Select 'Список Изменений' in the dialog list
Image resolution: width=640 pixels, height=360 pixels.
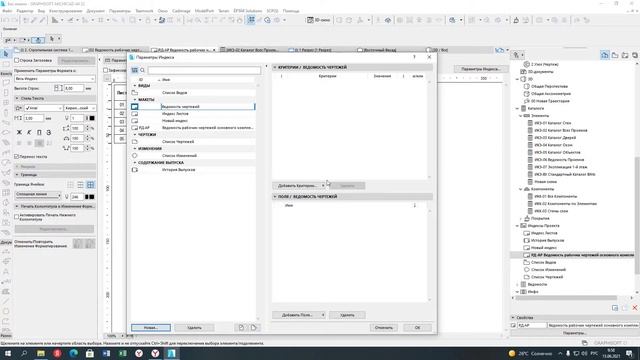[x=193, y=156]
